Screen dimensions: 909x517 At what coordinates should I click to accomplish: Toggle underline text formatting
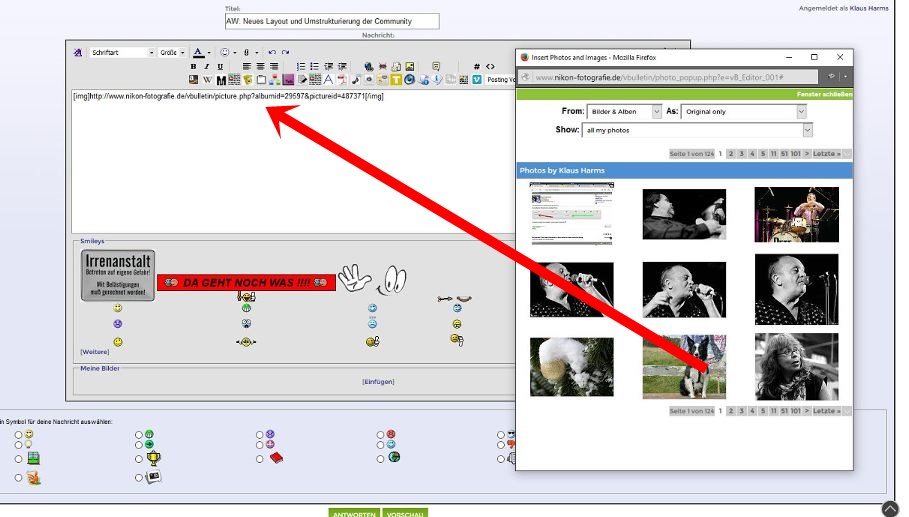pyautogui.click(x=220, y=67)
